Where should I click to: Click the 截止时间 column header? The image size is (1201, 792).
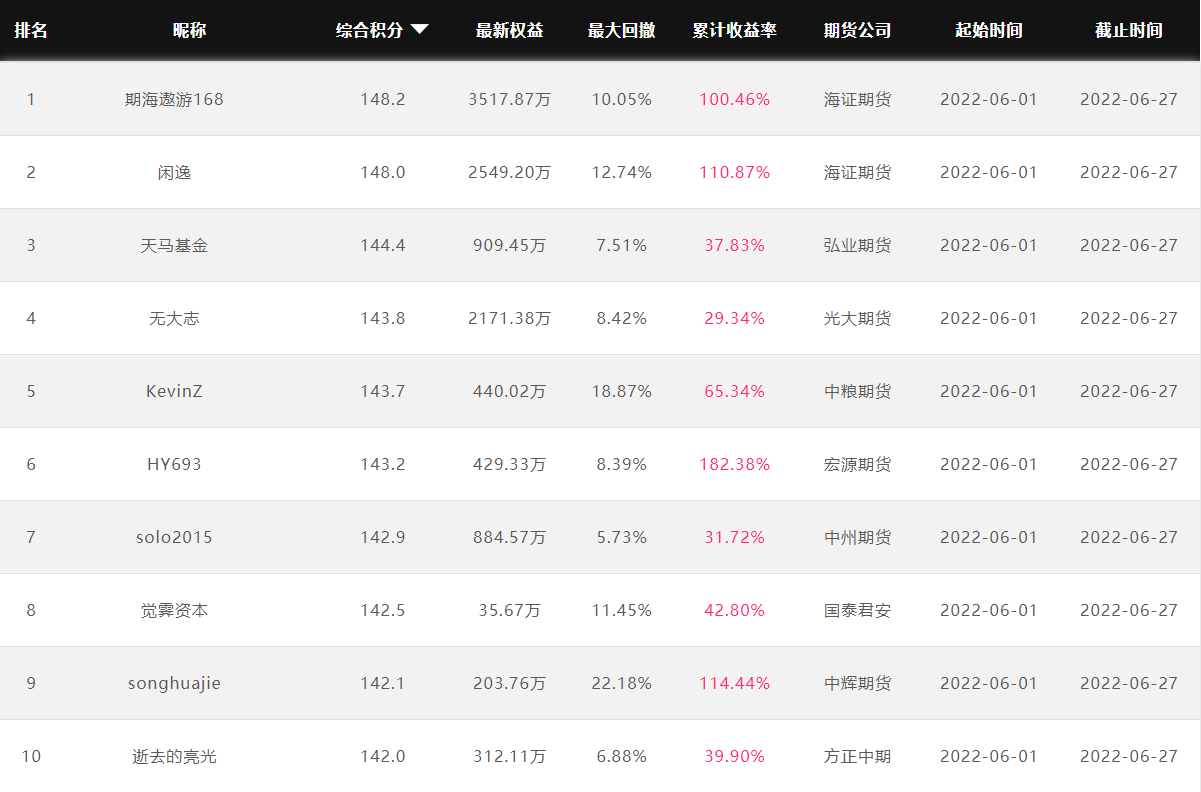[x=1129, y=30]
